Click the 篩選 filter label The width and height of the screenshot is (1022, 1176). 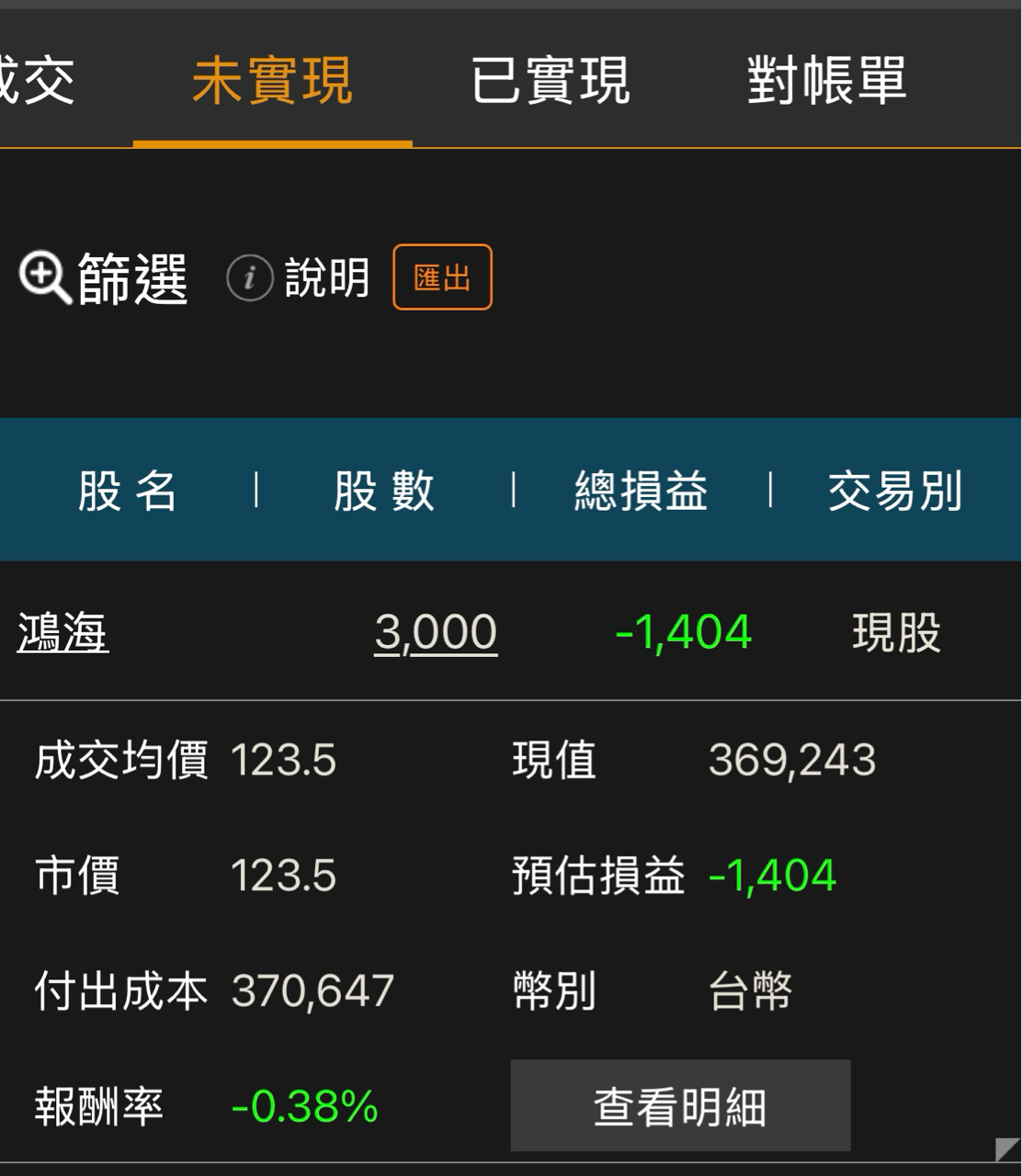tap(133, 278)
